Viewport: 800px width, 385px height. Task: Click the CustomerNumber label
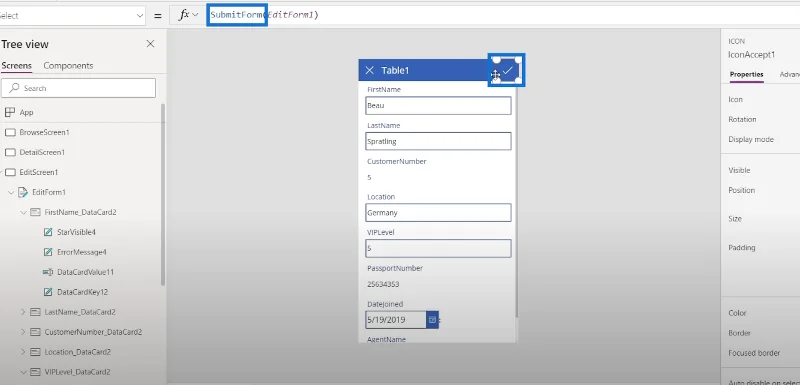coord(396,161)
